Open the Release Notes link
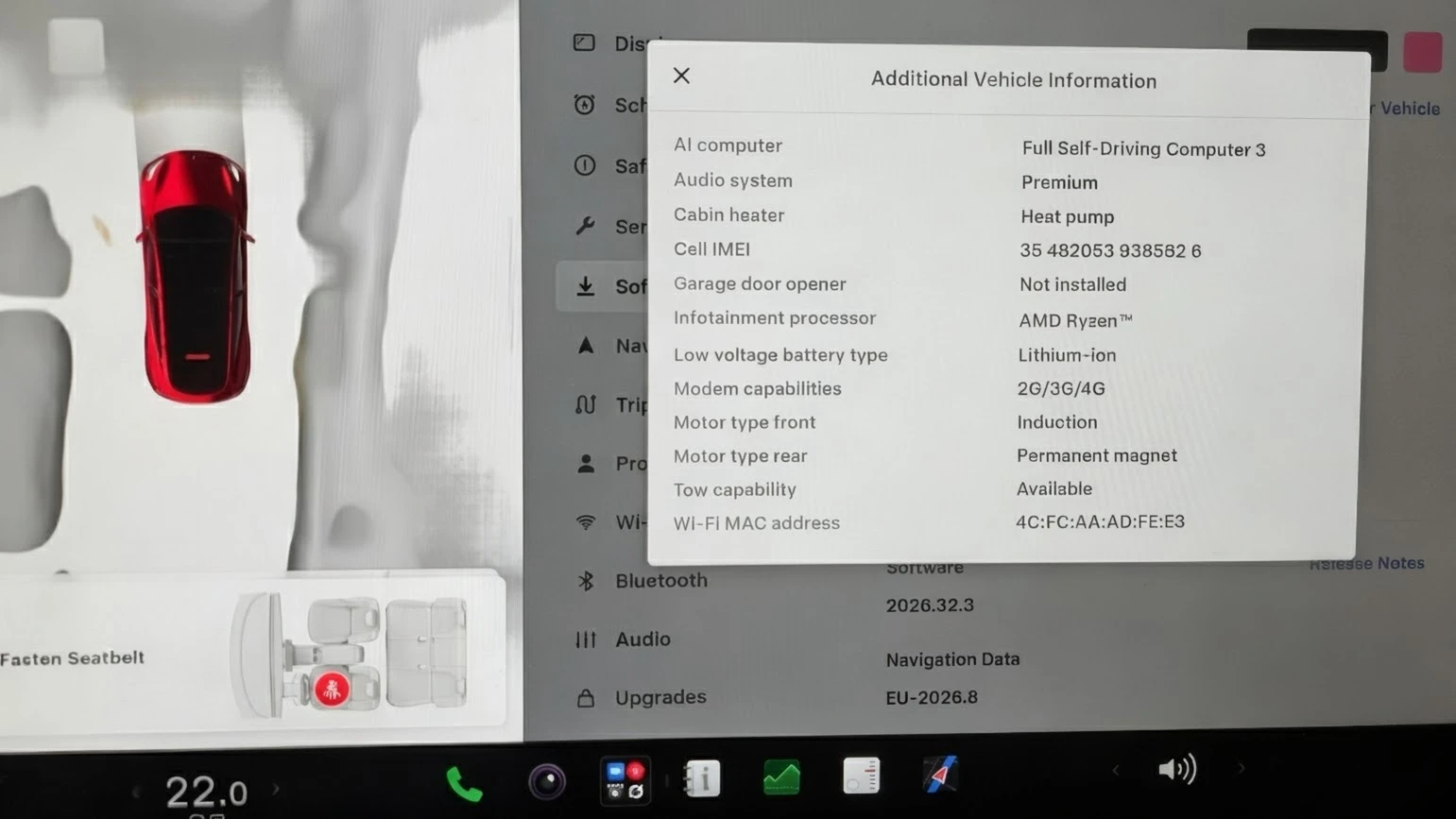 1366,564
